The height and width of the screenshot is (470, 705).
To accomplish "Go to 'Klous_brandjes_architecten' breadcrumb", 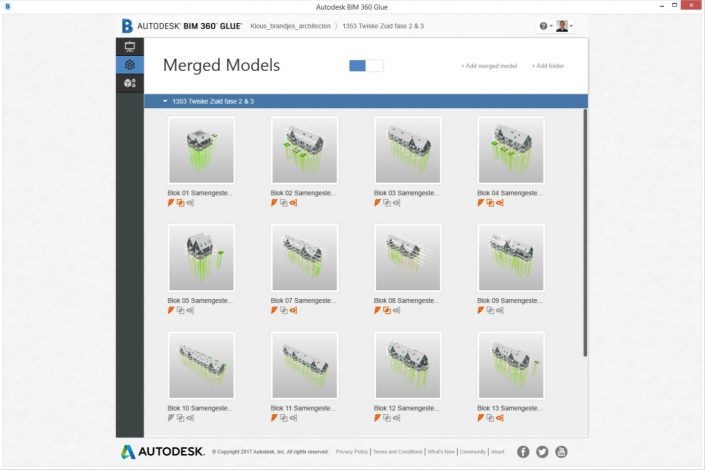I will pos(290,26).
